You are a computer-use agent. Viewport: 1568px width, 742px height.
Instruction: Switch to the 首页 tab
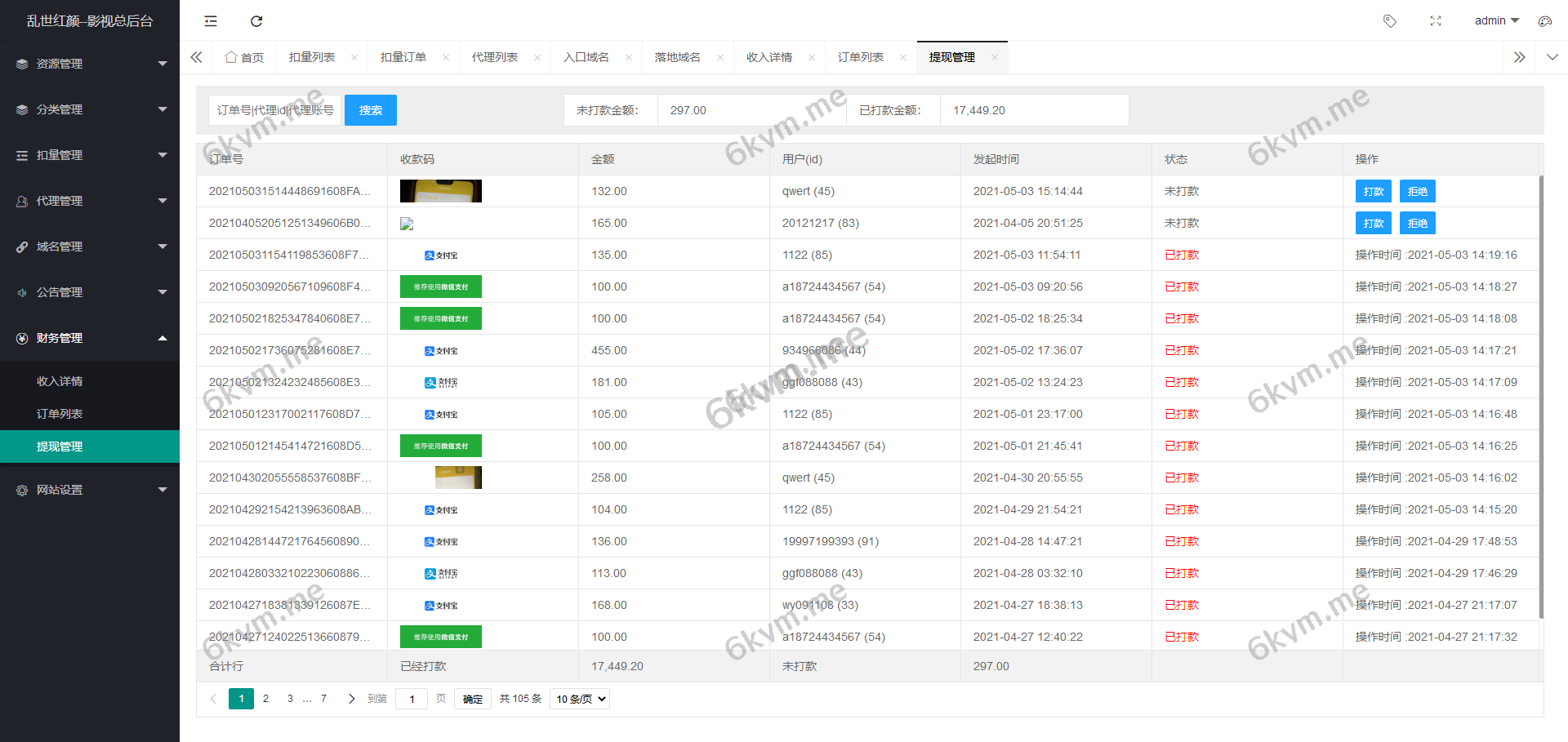pyautogui.click(x=244, y=57)
